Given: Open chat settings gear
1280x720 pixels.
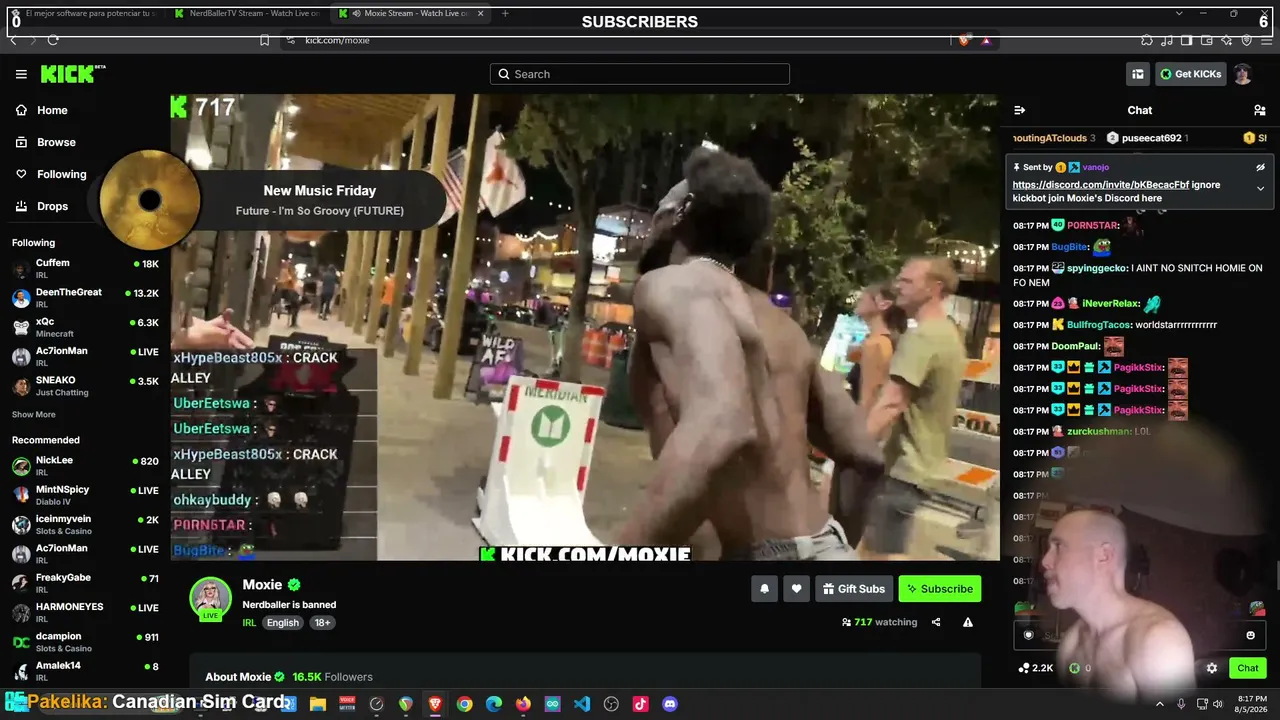Looking at the screenshot, I should (1212, 668).
